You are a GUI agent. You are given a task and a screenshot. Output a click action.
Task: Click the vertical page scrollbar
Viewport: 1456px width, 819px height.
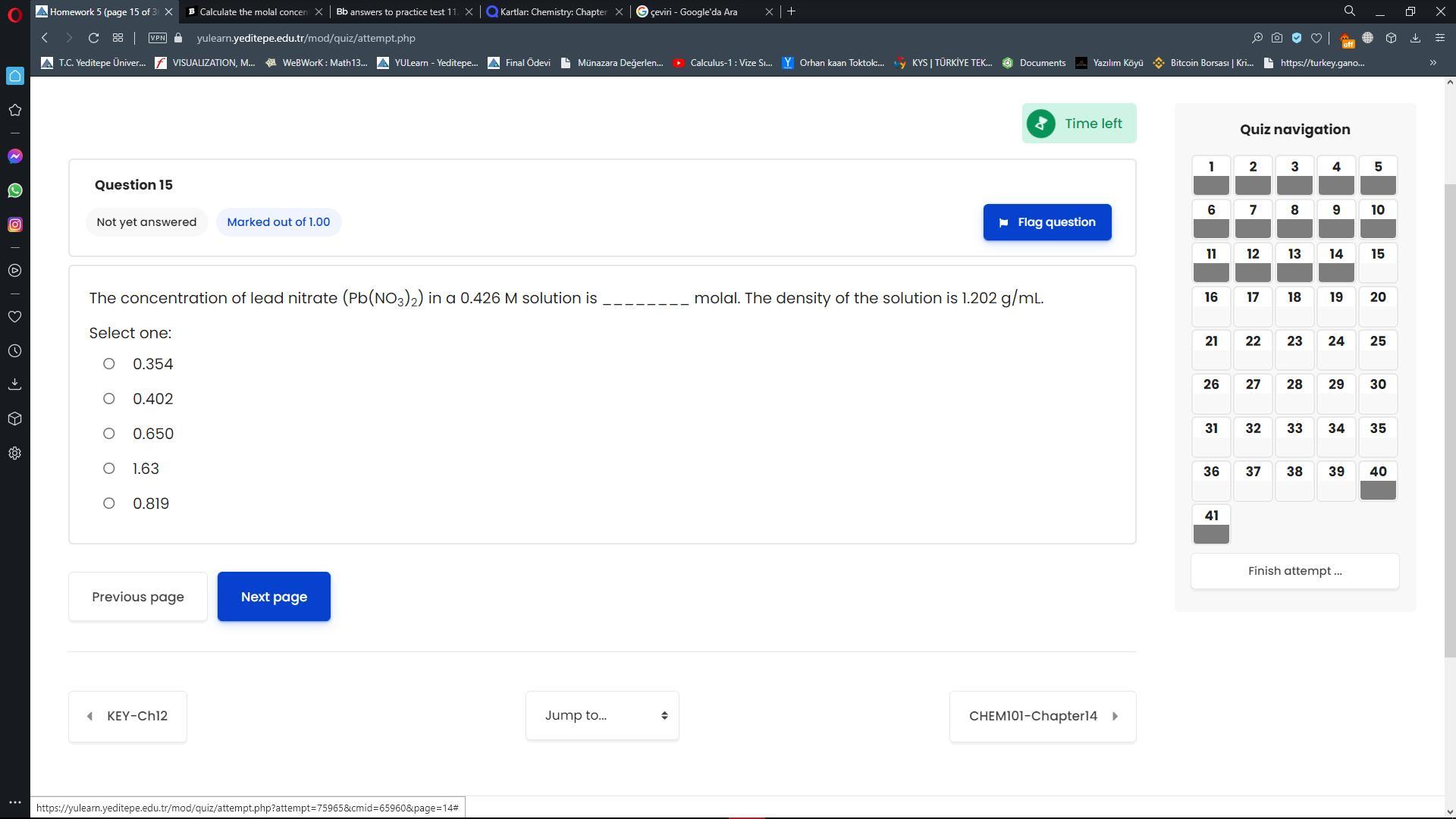click(1450, 417)
